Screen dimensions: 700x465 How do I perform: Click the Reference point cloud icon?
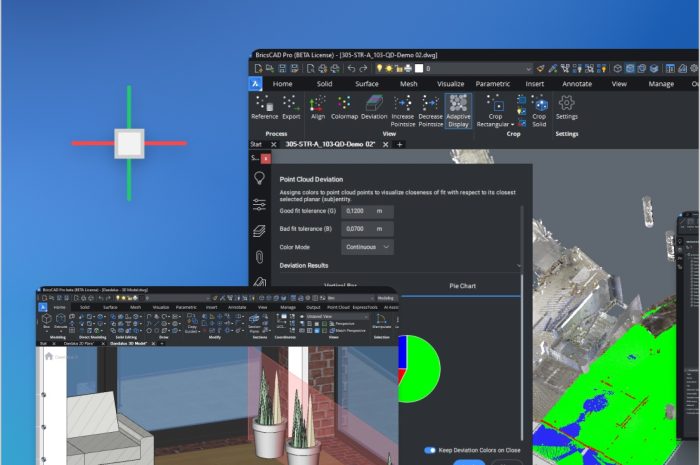265,107
